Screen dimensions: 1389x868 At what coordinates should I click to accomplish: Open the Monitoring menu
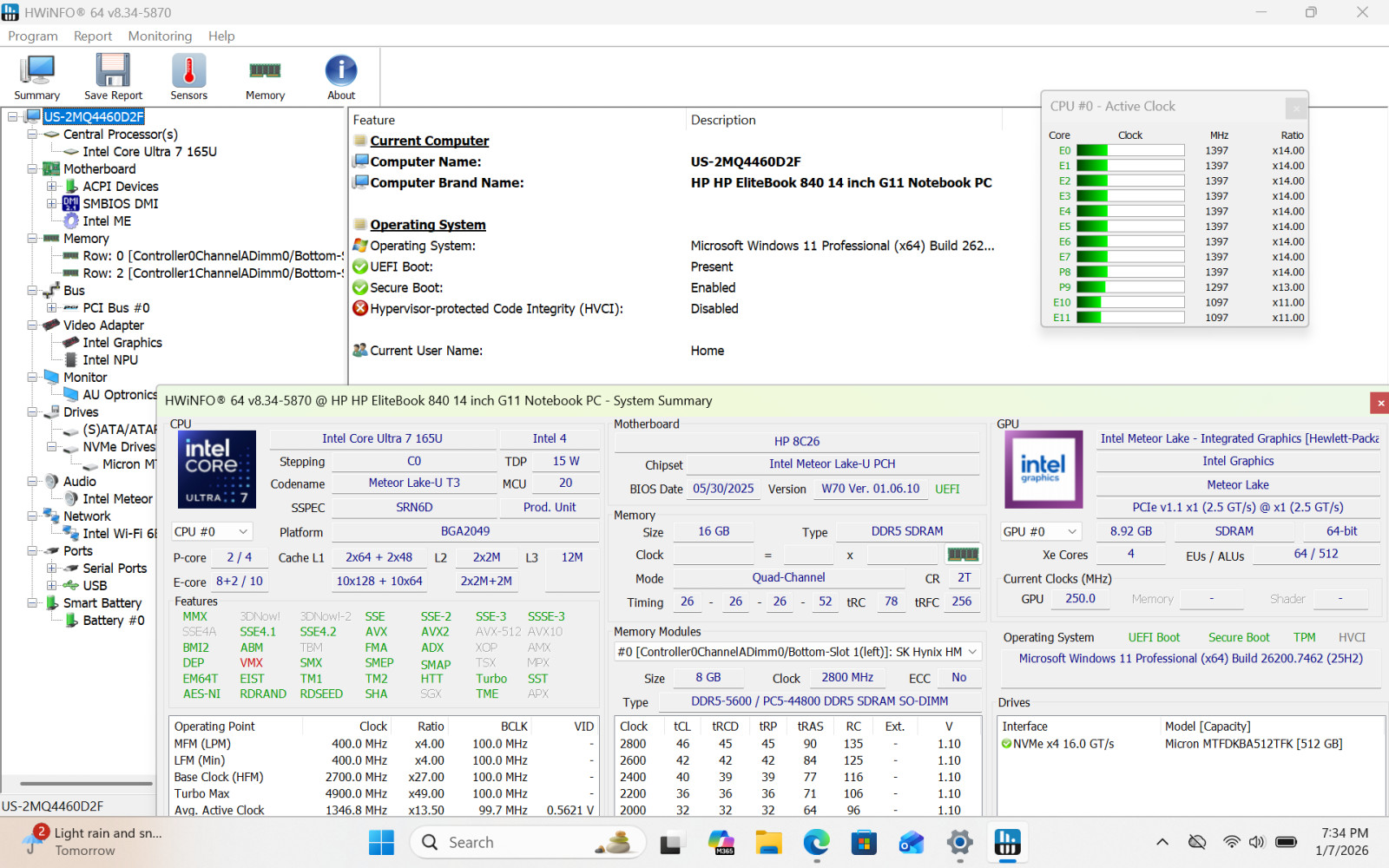[x=160, y=36]
